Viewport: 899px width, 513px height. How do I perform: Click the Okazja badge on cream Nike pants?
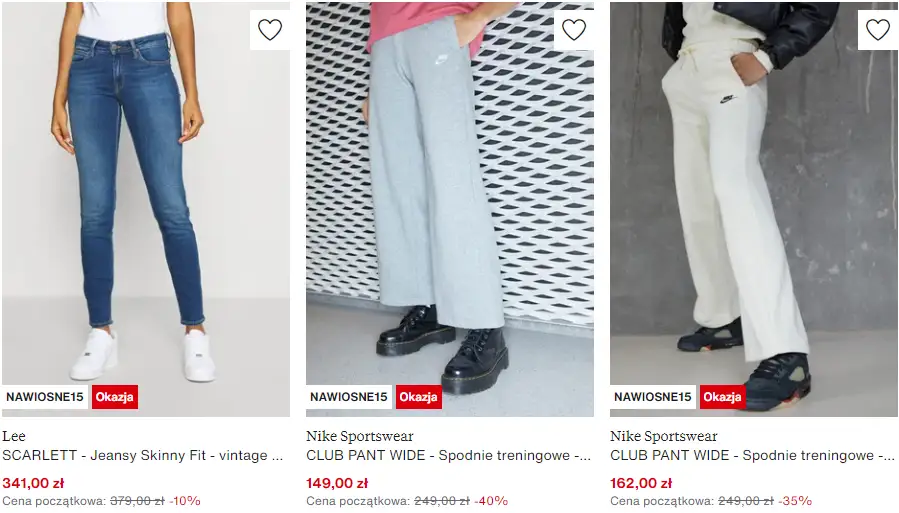pyautogui.click(x=722, y=397)
